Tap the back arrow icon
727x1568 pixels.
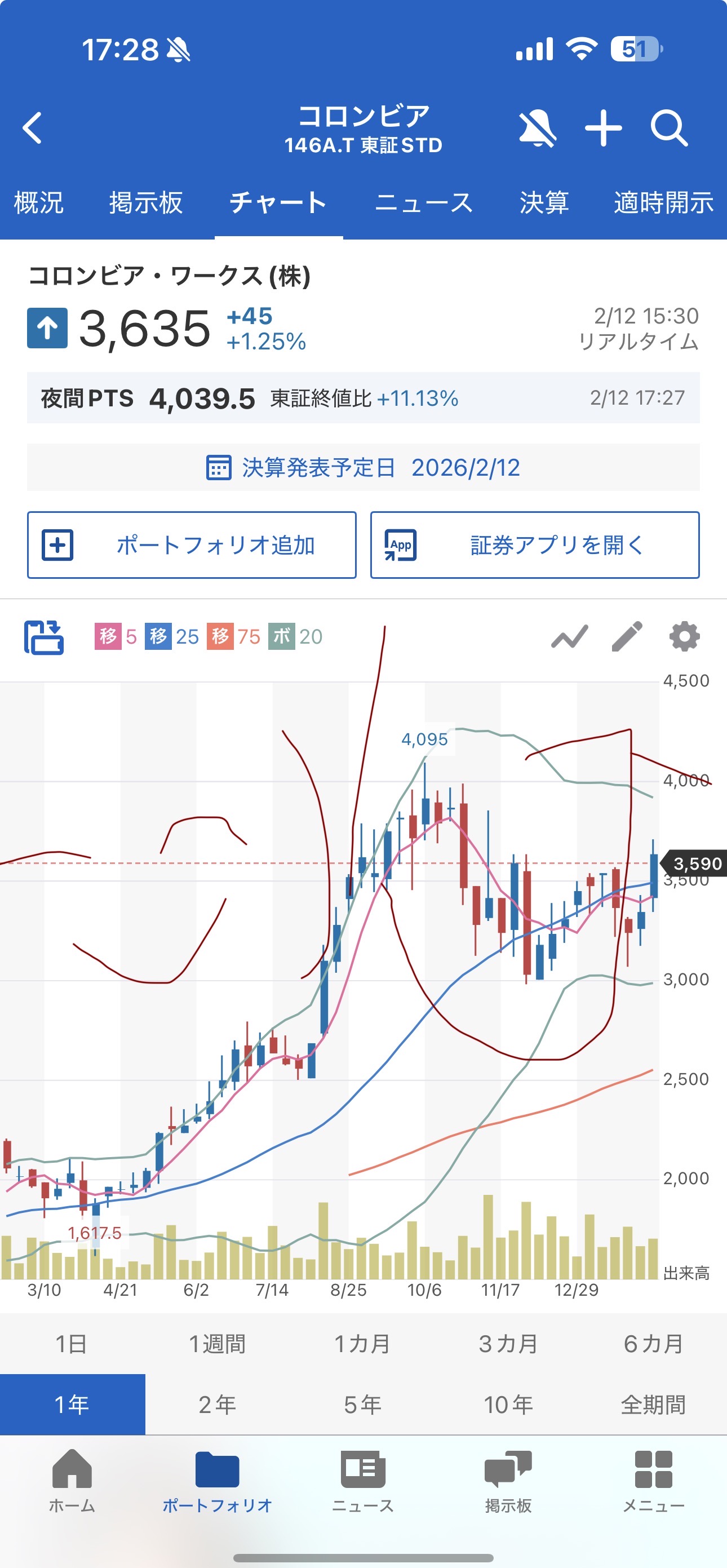[x=33, y=128]
